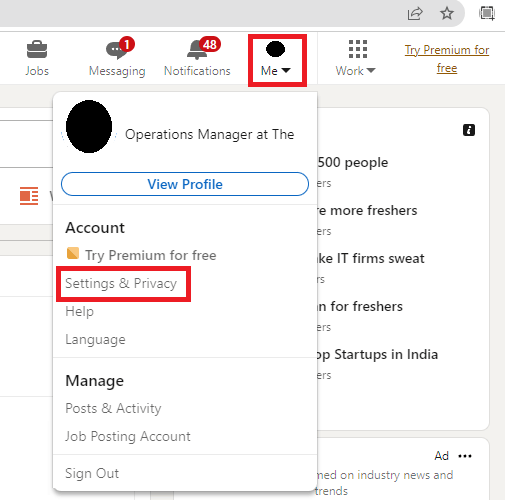
Task: Open Posts & Activity under Manage
Action: [x=113, y=408]
